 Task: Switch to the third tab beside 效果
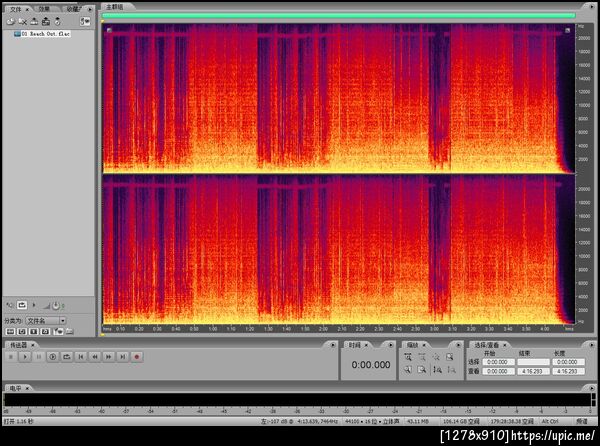[73, 9]
